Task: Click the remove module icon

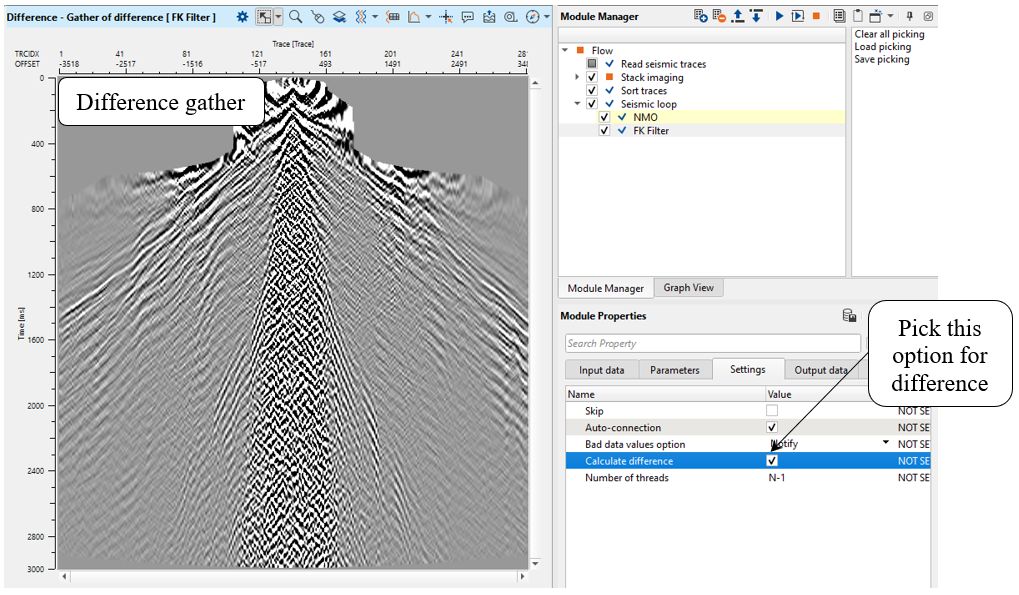Action: pos(720,17)
